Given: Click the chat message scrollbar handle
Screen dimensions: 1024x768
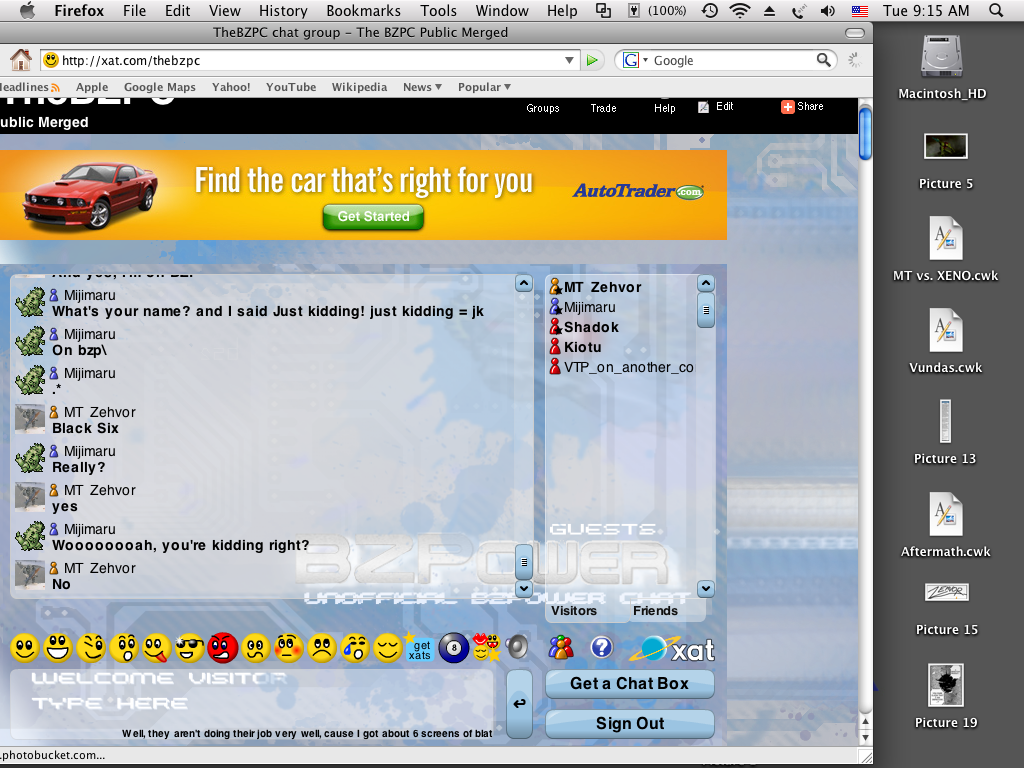Looking at the screenshot, I should pos(524,562).
